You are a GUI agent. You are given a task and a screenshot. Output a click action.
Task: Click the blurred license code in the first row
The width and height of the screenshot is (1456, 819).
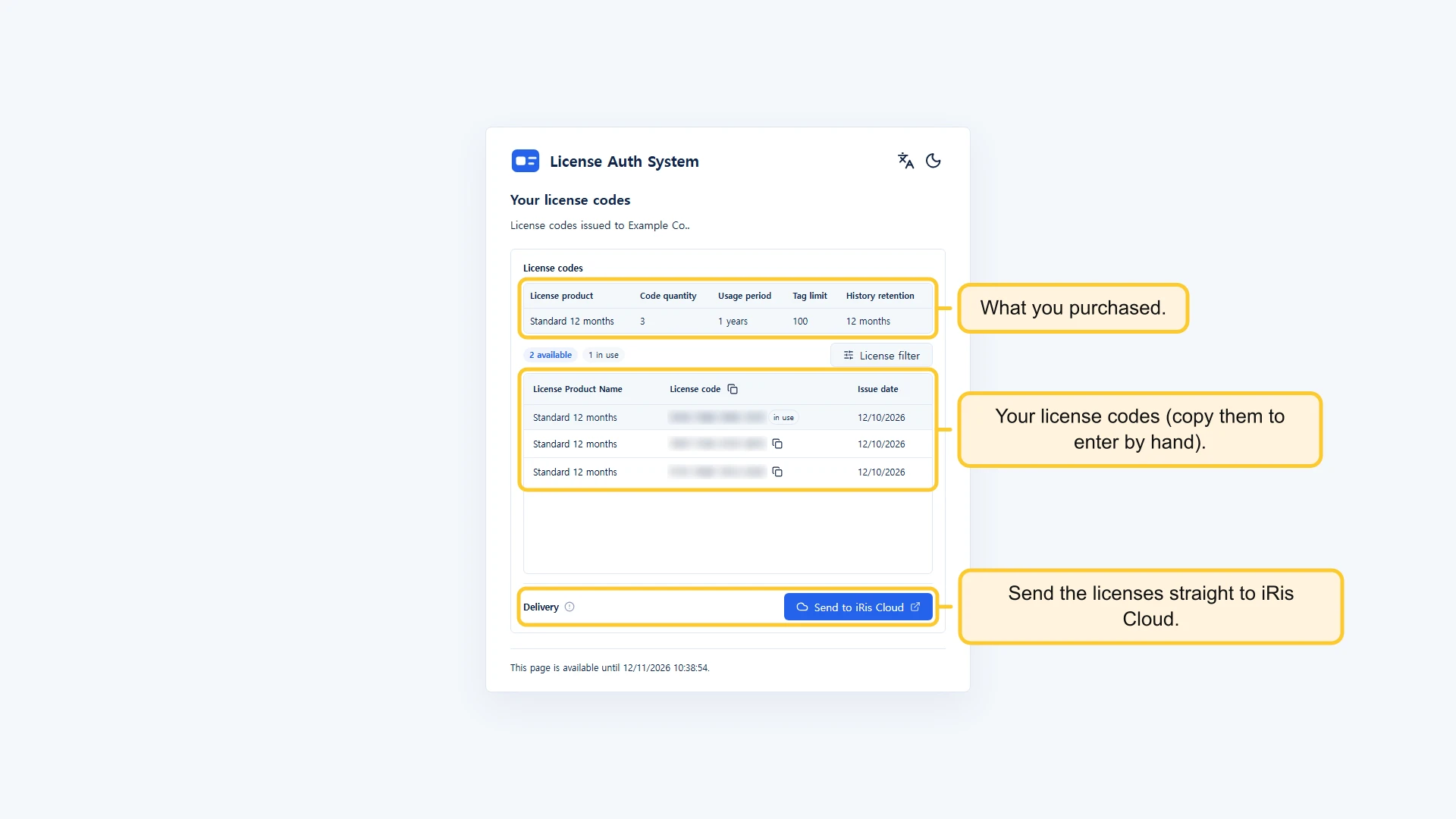(x=717, y=418)
